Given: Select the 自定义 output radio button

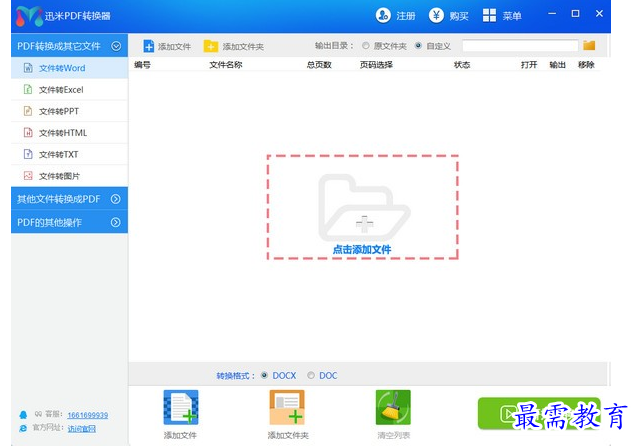Looking at the screenshot, I should (418, 46).
